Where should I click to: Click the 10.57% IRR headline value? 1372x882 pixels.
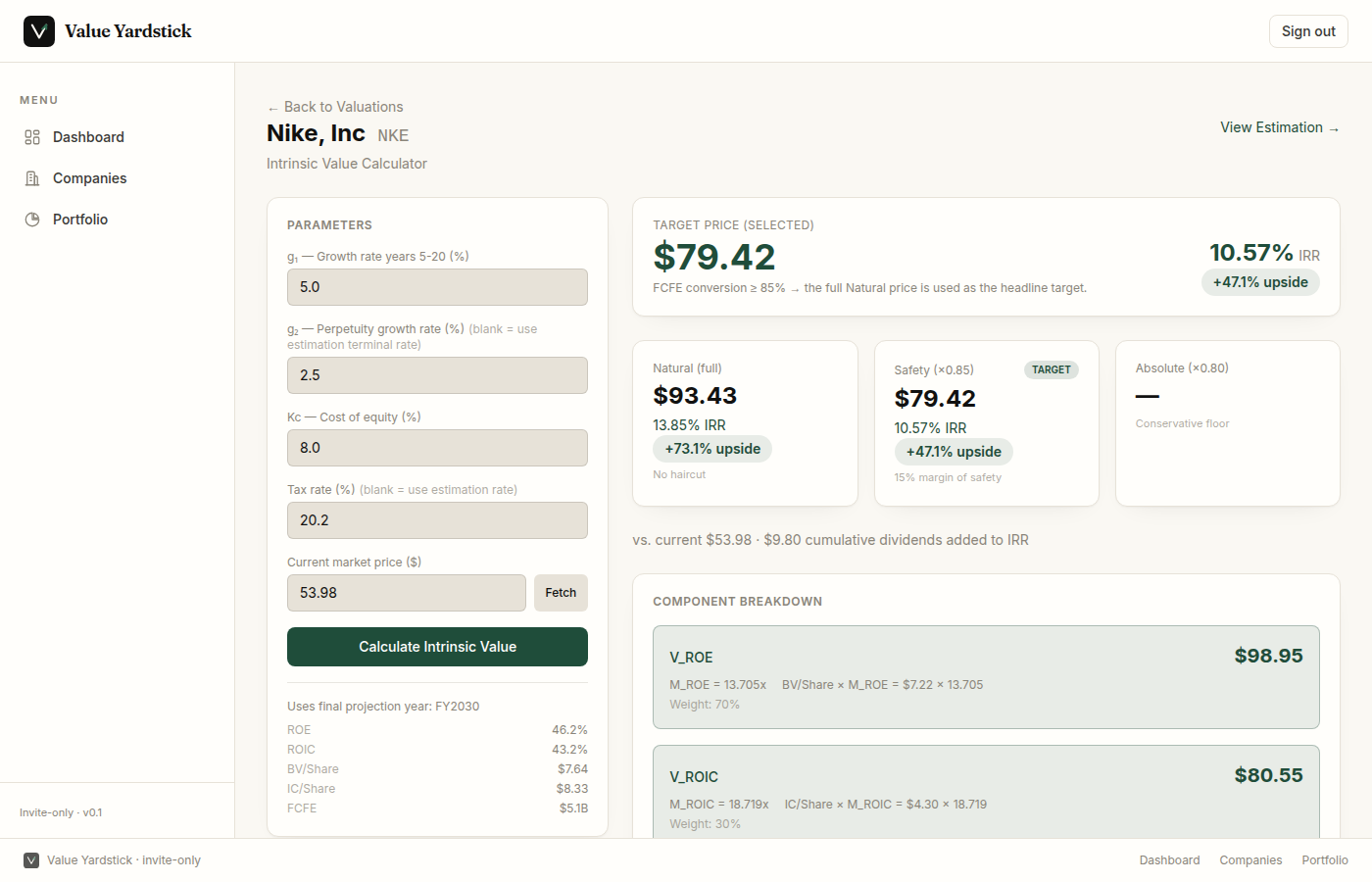point(1264,253)
